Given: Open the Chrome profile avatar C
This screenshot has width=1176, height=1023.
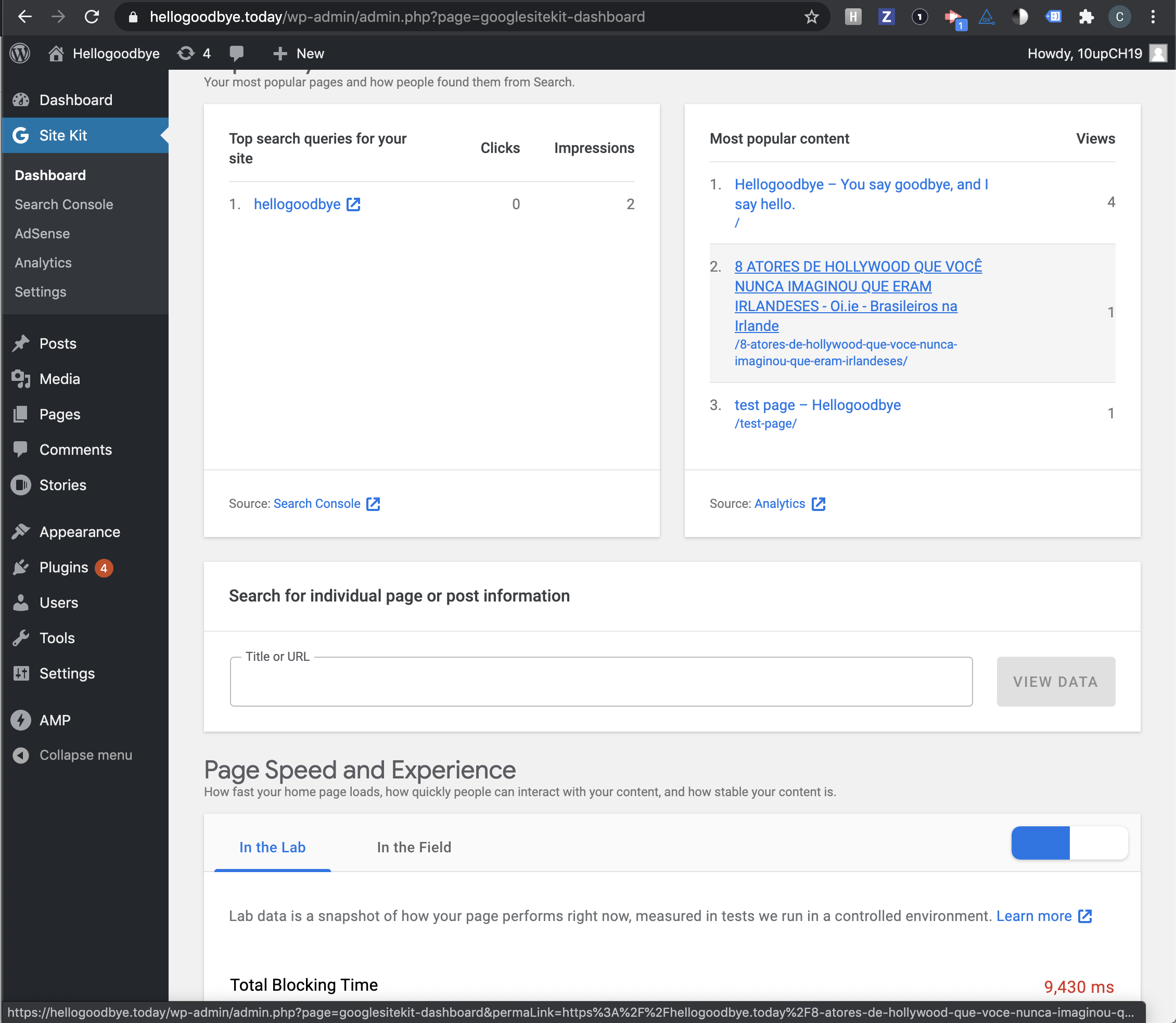Looking at the screenshot, I should (x=1119, y=17).
